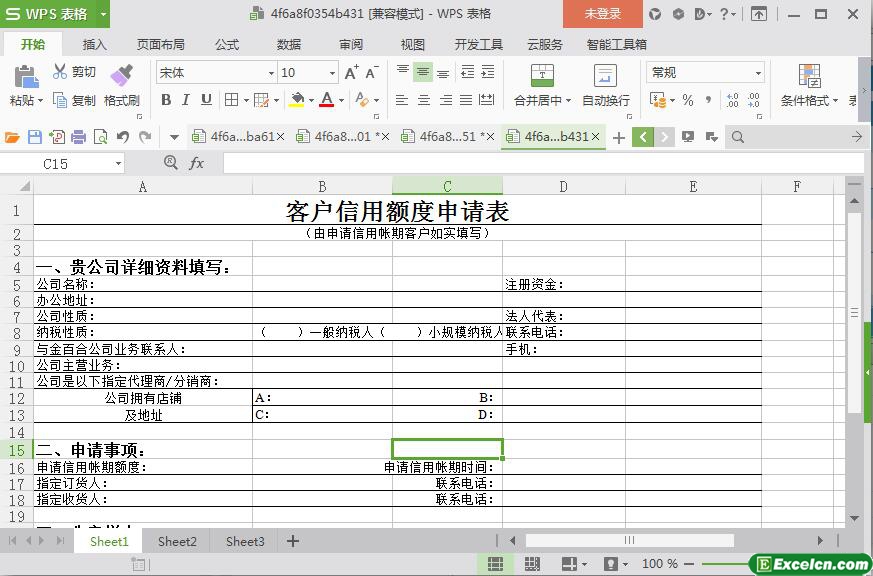Click the Cut (剪切) scissors icon
Screen dimensions: 873x576
pos(60,72)
